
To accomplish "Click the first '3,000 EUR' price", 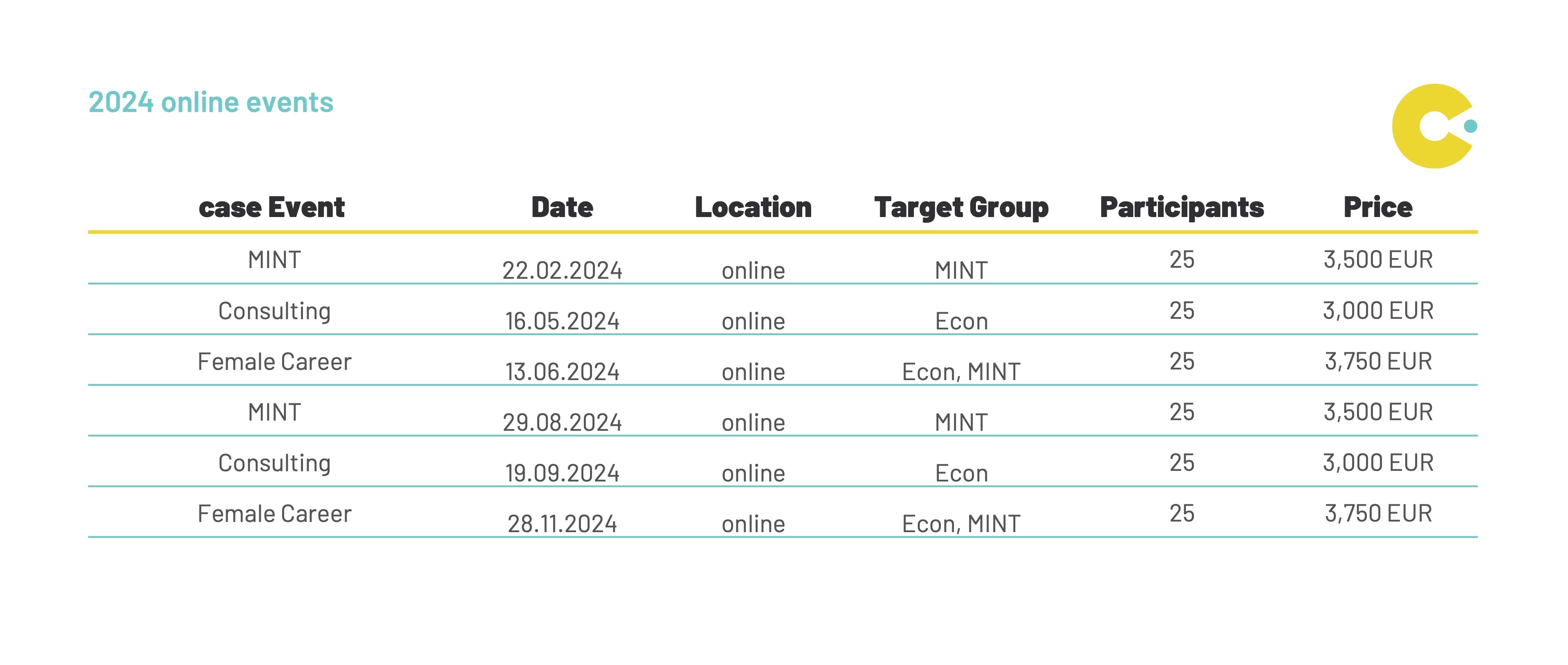I will coord(1378,310).
